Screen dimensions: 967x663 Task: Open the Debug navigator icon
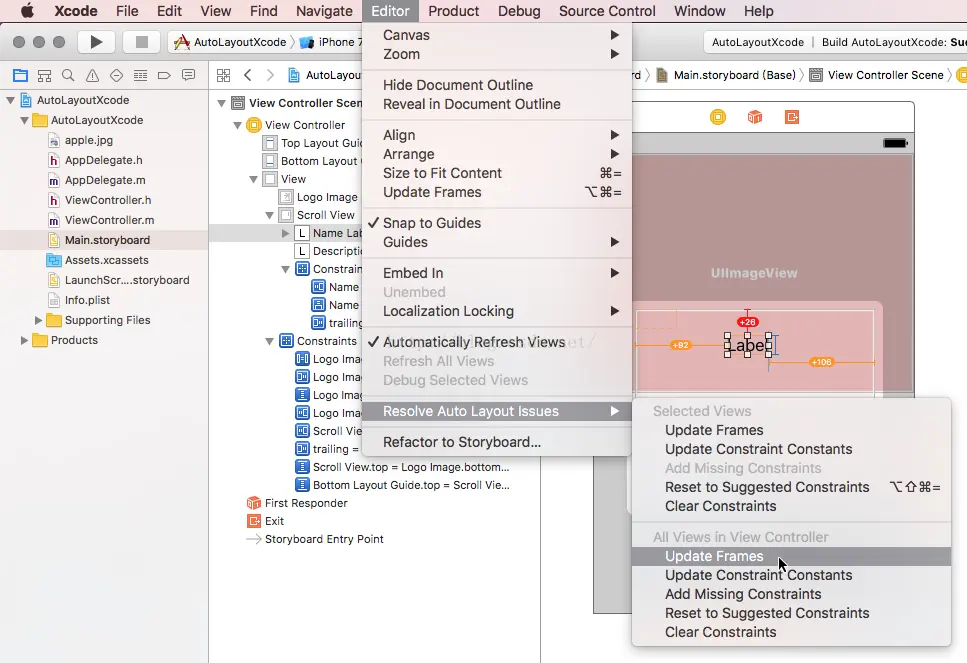point(141,75)
